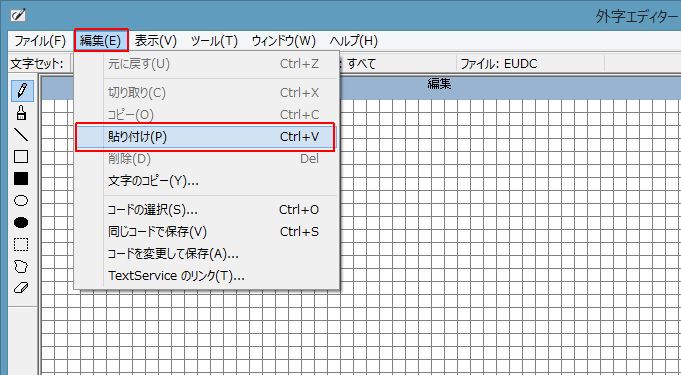681x375 pixels.
Task: Select the Pencil tool
Action: pyautogui.click(x=21, y=91)
